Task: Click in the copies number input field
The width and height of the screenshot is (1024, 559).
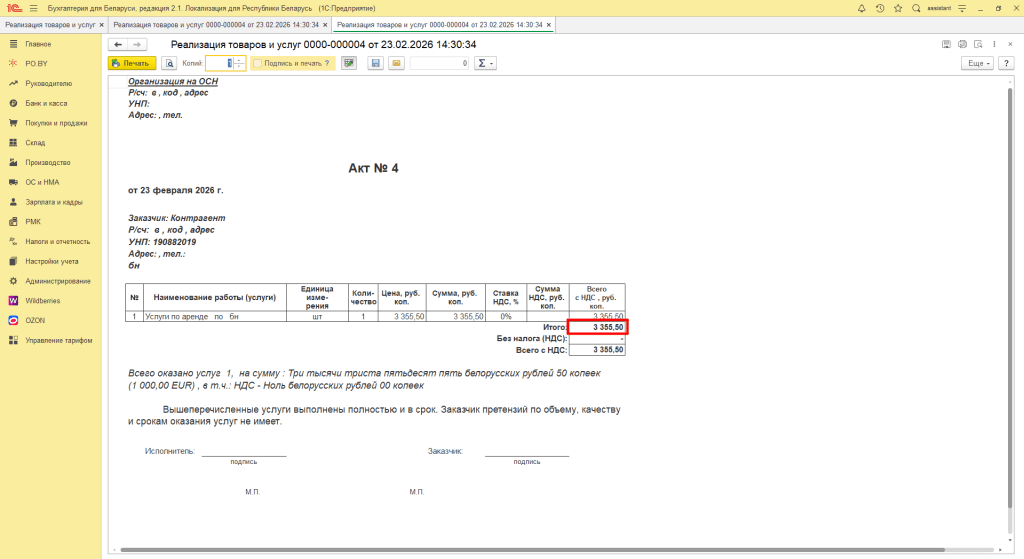Action: pyautogui.click(x=220, y=63)
